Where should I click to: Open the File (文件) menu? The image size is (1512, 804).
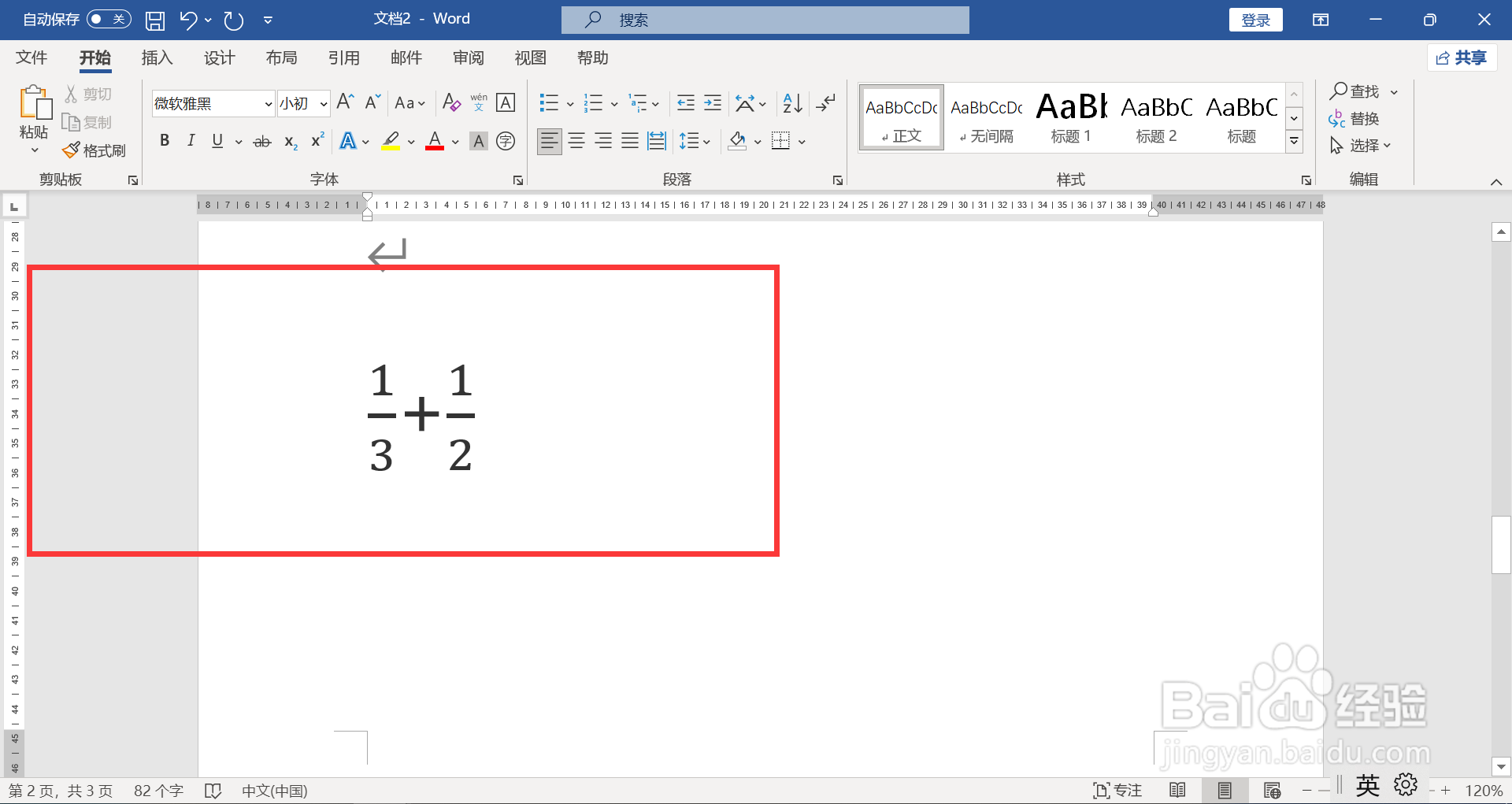[31, 57]
